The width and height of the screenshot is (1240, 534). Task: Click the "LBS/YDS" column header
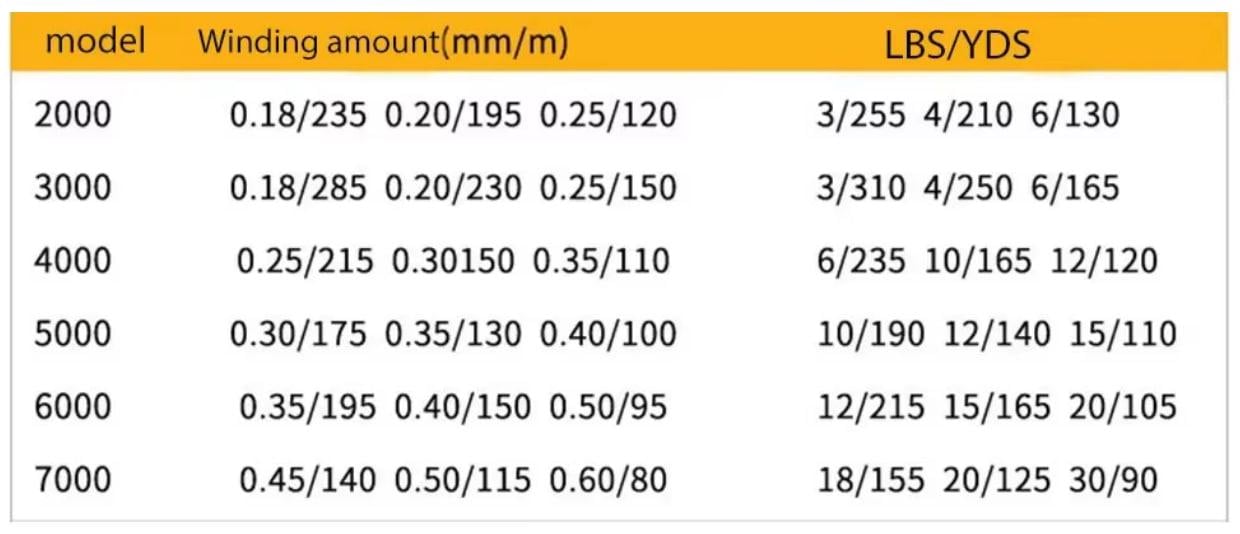coord(957,45)
